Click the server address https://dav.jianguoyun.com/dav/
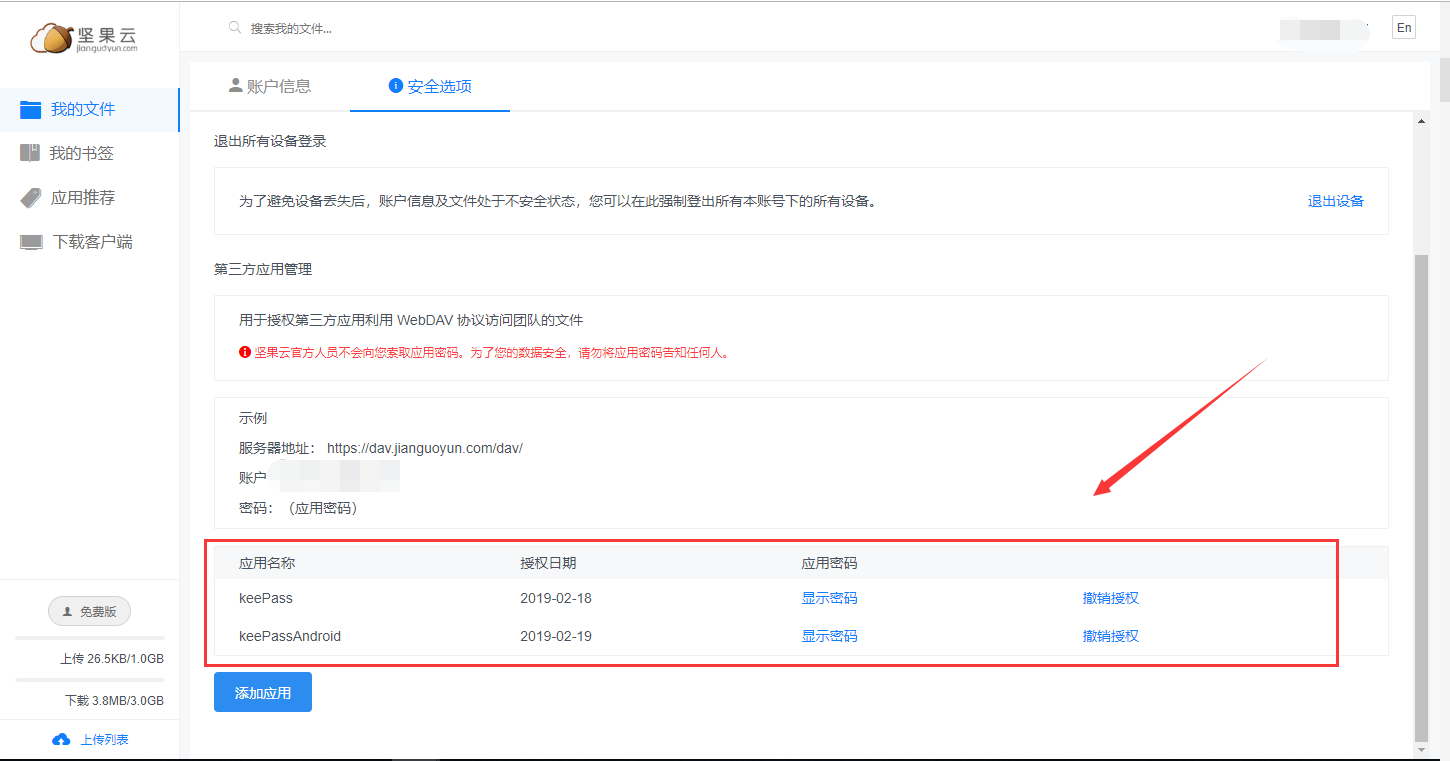 click(x=425, y=448)
